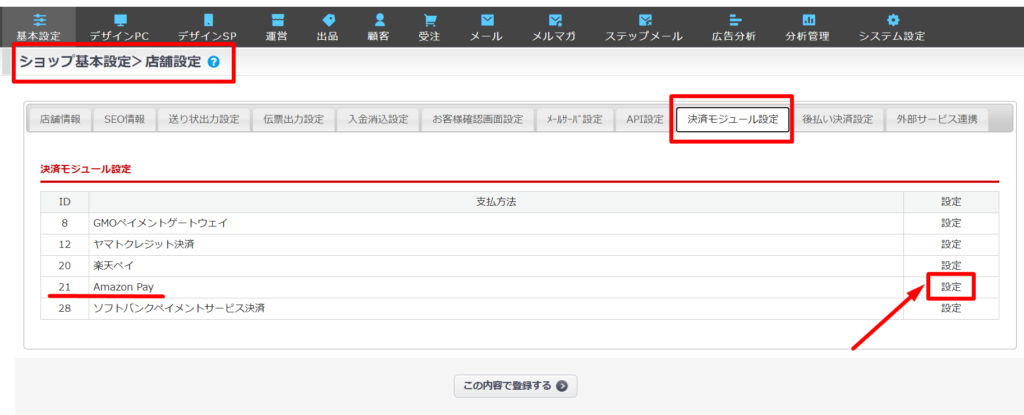The height and width of the screenshot is (415, 1024).
Task: Switch to the 後払い決済設定 tab
Action: pos(837,120)
